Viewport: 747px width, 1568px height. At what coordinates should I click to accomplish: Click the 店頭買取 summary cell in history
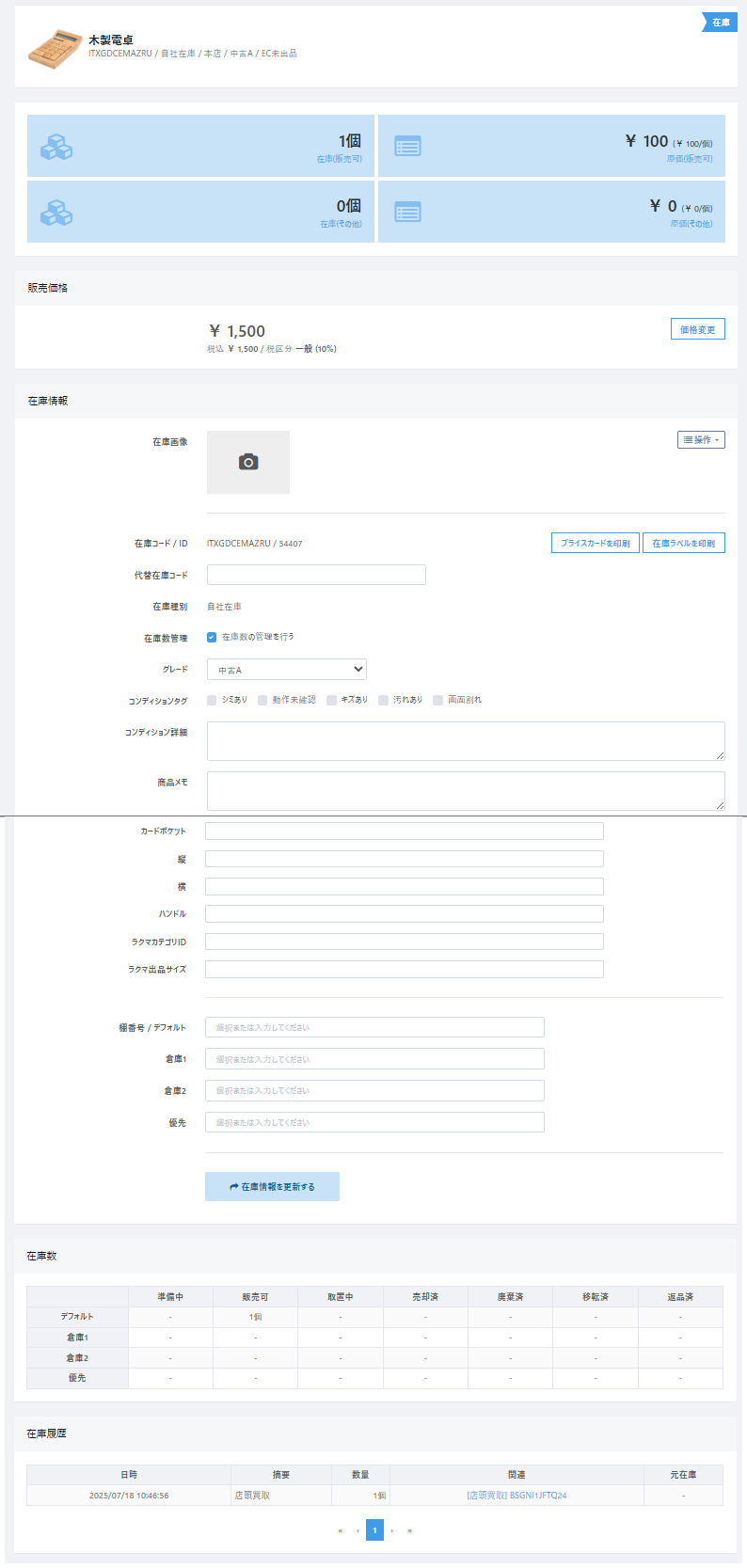tap(281, 1495)
